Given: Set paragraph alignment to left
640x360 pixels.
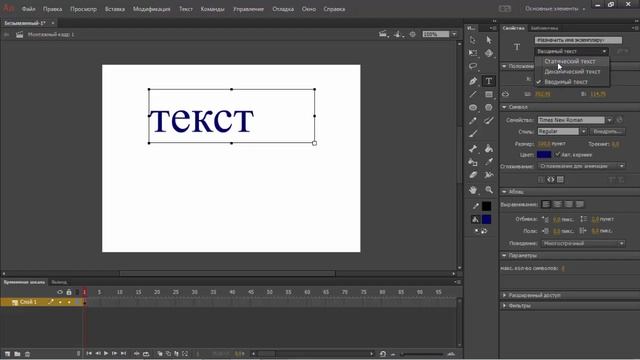Looking at the screenshot, I should [546, 204].
